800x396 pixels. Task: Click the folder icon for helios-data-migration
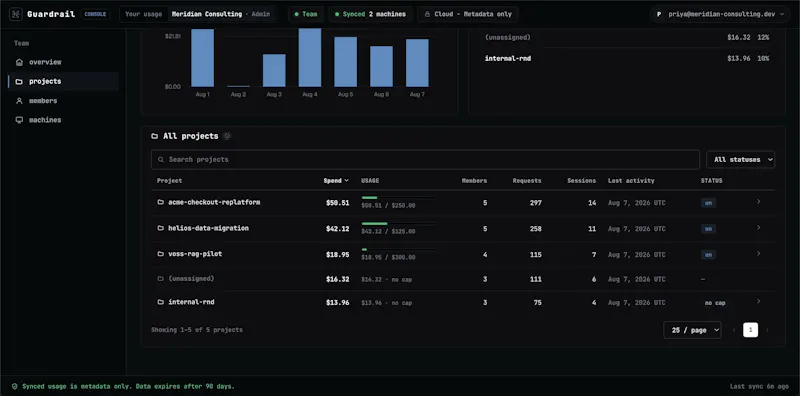click(161, 229)
